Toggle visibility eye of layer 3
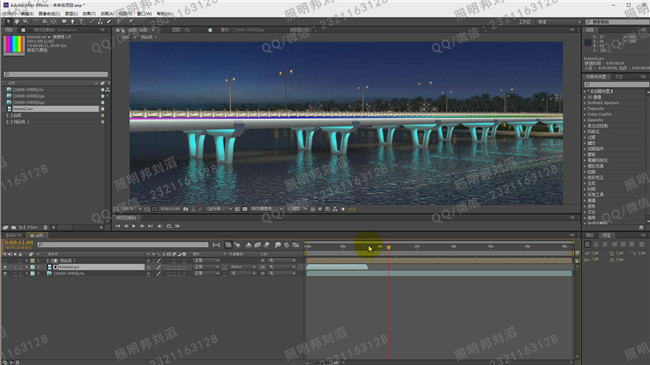 click(x=5, y=273)
